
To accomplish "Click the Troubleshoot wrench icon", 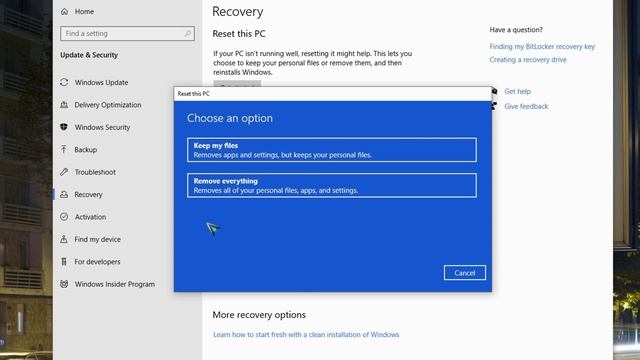I will click(64, 172).
